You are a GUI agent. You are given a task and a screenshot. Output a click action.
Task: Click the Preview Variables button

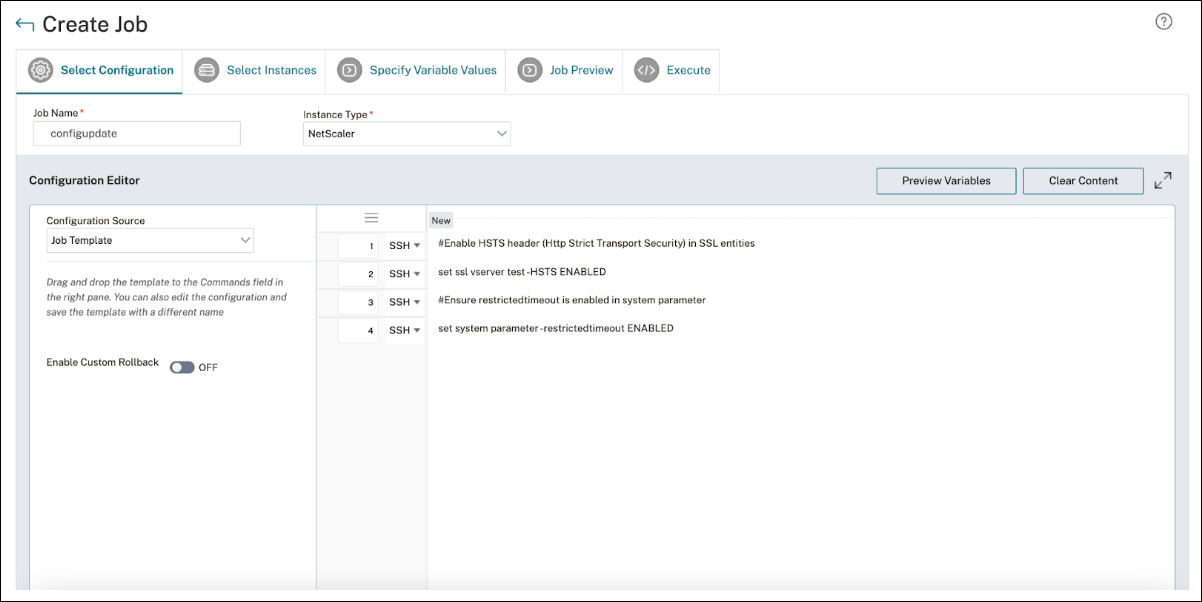[x=946, y=181]
